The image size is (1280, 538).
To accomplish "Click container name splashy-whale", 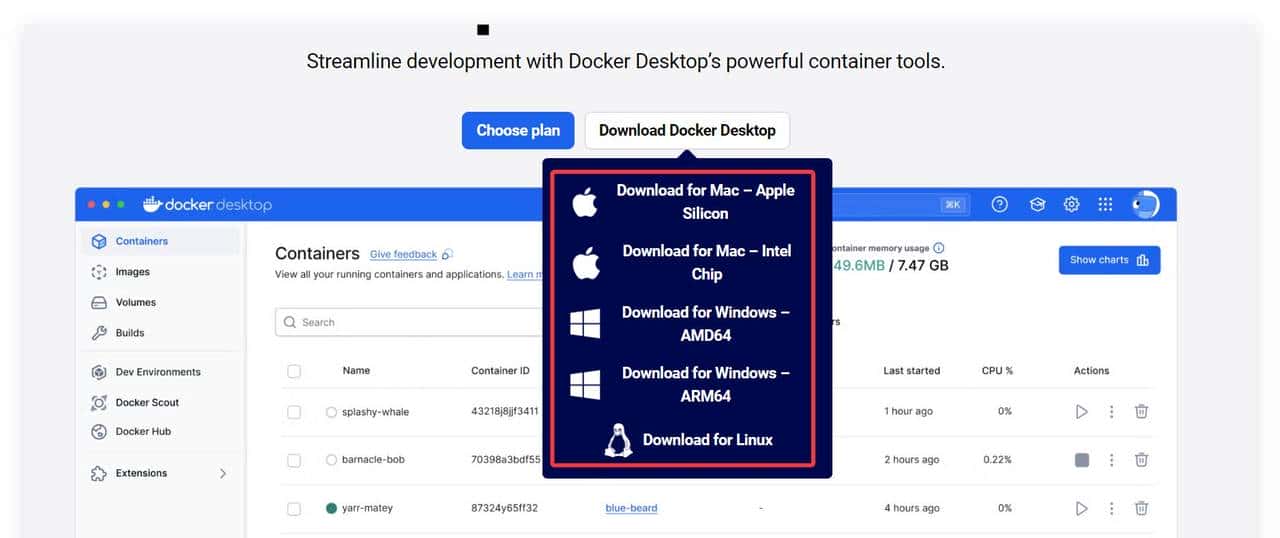I will tap(375, 412).
